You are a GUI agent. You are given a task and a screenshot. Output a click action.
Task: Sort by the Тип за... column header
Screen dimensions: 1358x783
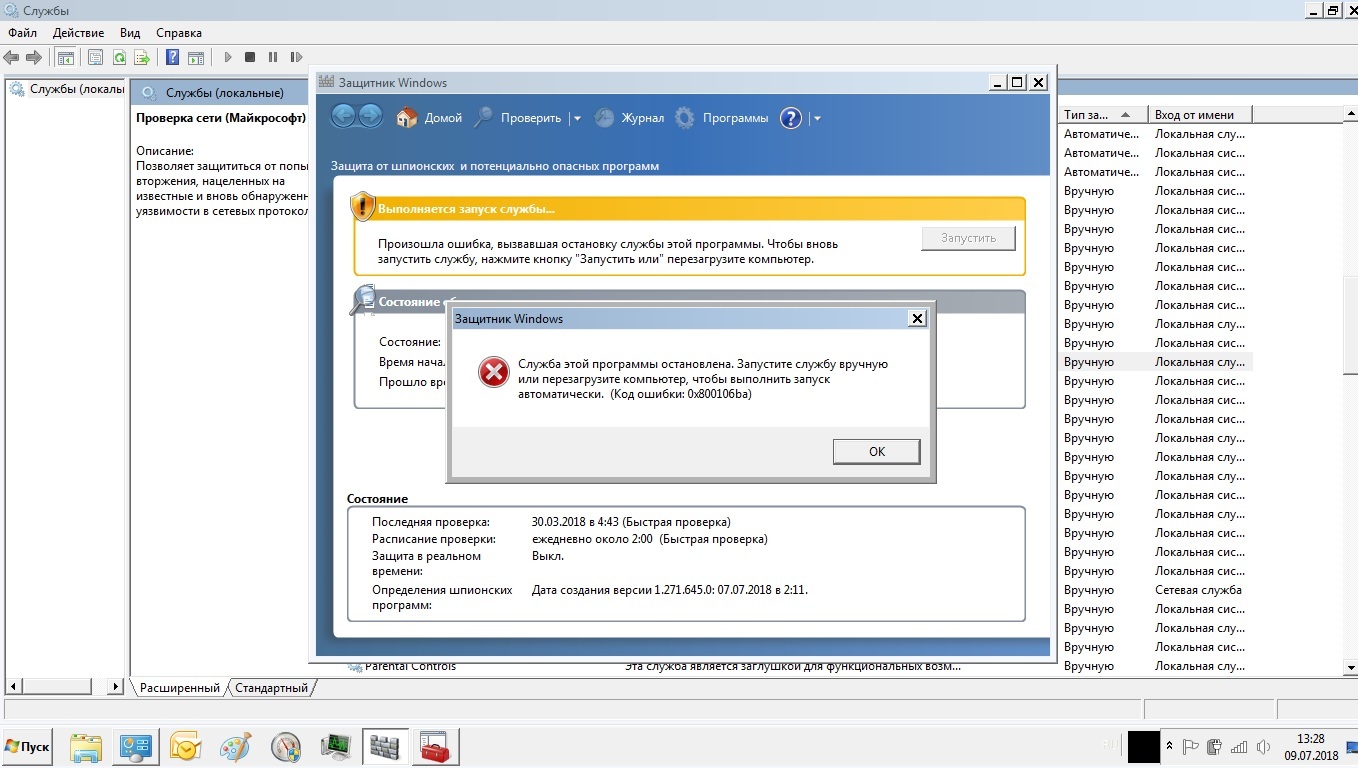1102,115
